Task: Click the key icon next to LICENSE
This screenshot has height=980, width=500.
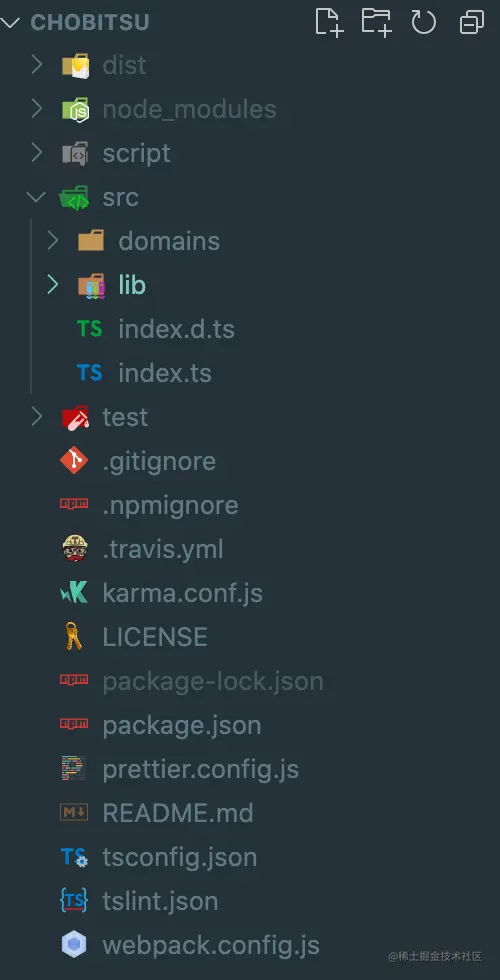Action: click(x=74, y=636)
